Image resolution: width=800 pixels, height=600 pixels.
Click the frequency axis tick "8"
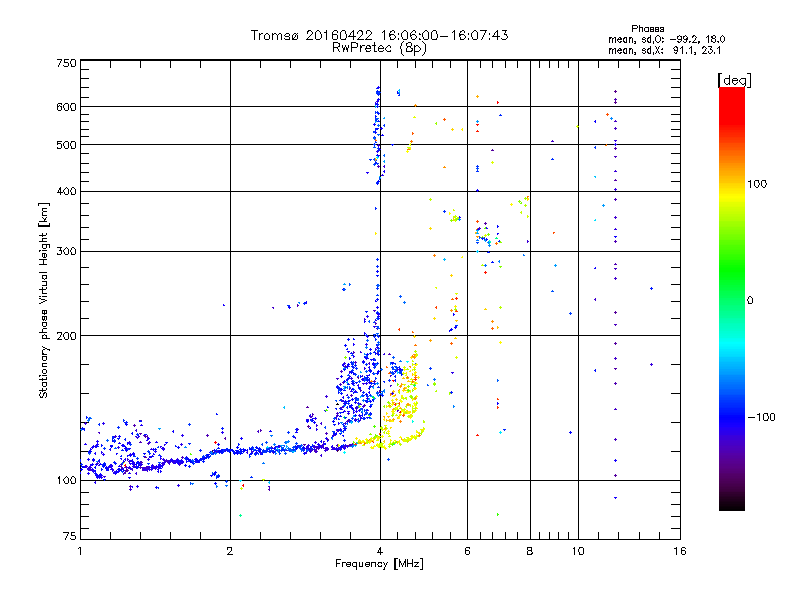tap(530, 551)
